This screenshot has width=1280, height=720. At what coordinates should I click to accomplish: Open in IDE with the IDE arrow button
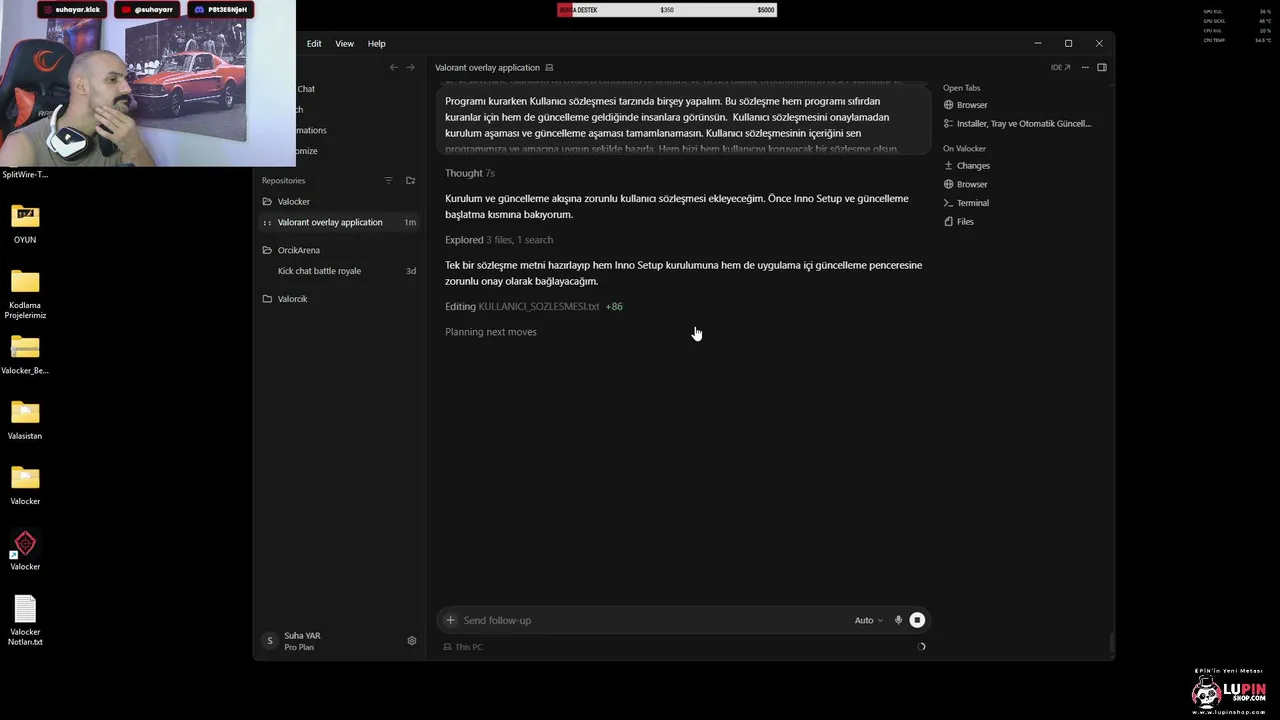(x=1060, y=67)
